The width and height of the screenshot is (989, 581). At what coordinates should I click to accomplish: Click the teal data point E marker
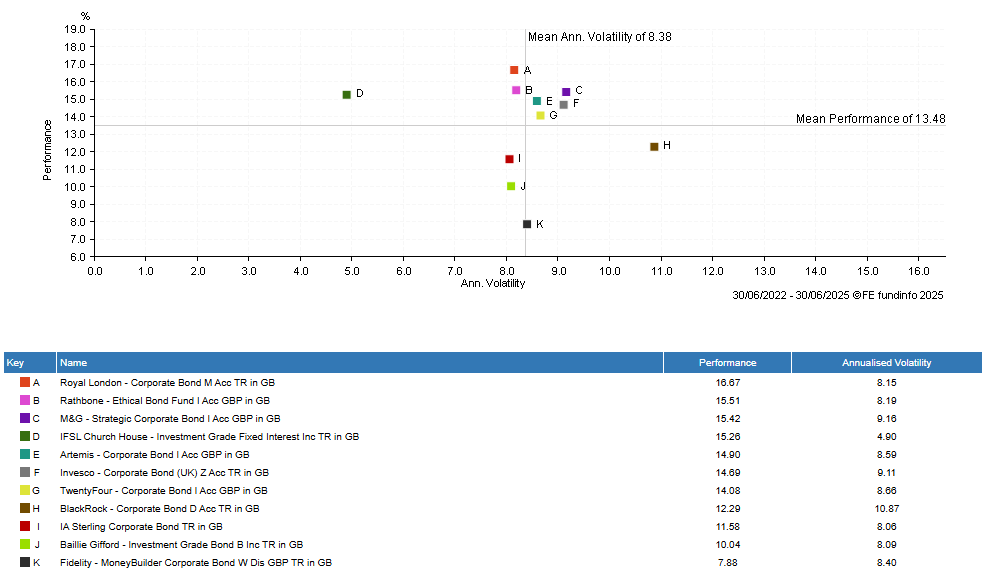point(537,101)
